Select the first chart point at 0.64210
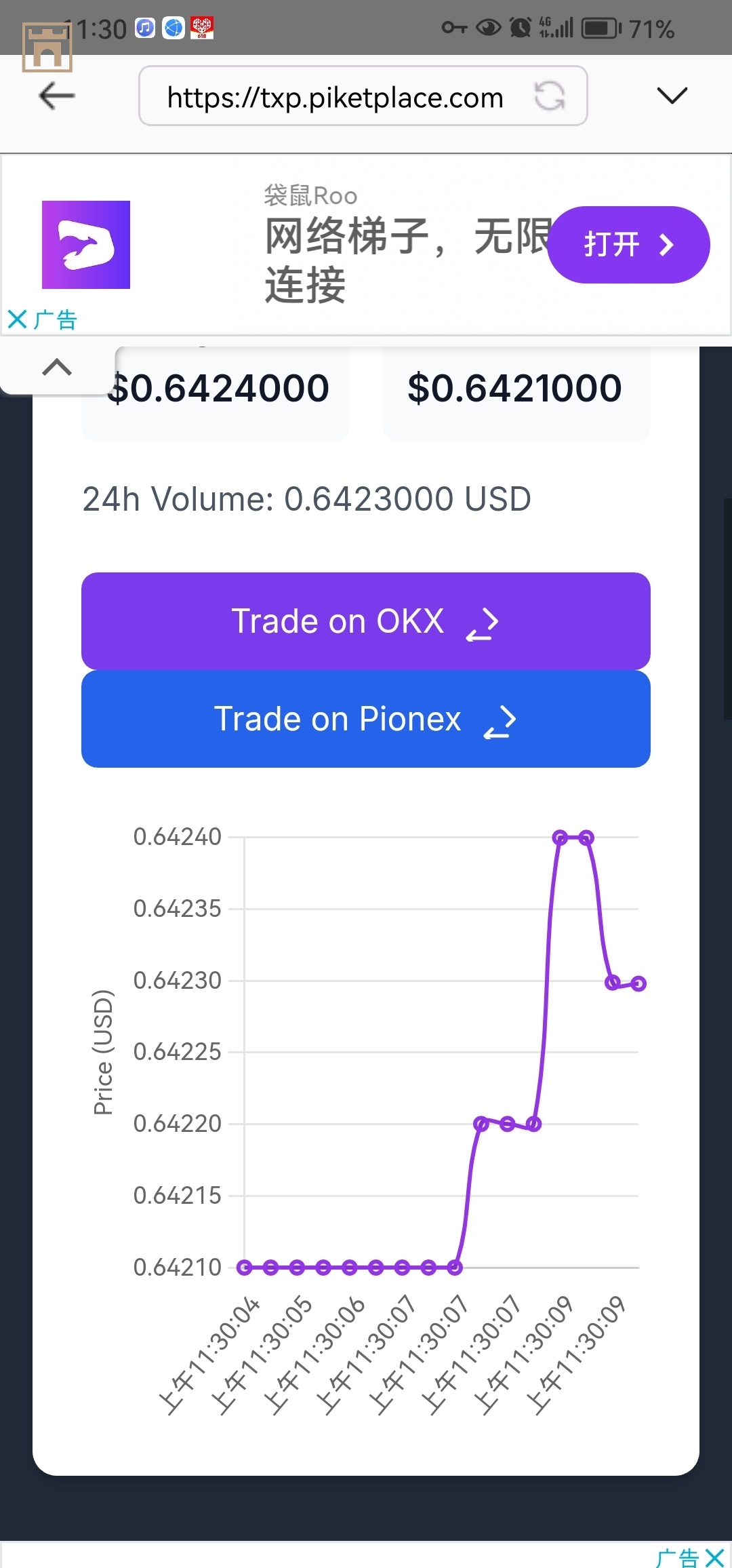Screen dimensions: 732x1568 pos(245,1267)
